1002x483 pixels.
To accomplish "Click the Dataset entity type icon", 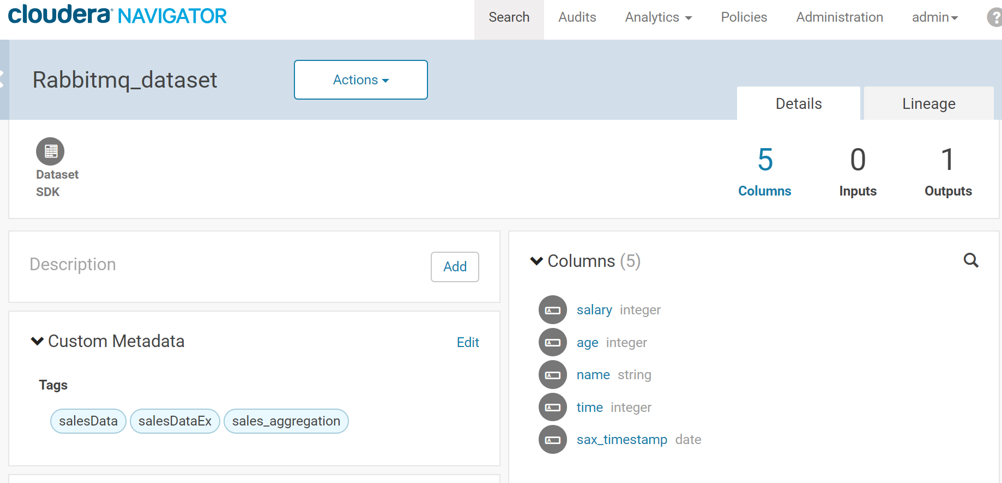I will (x=50, y=152).
